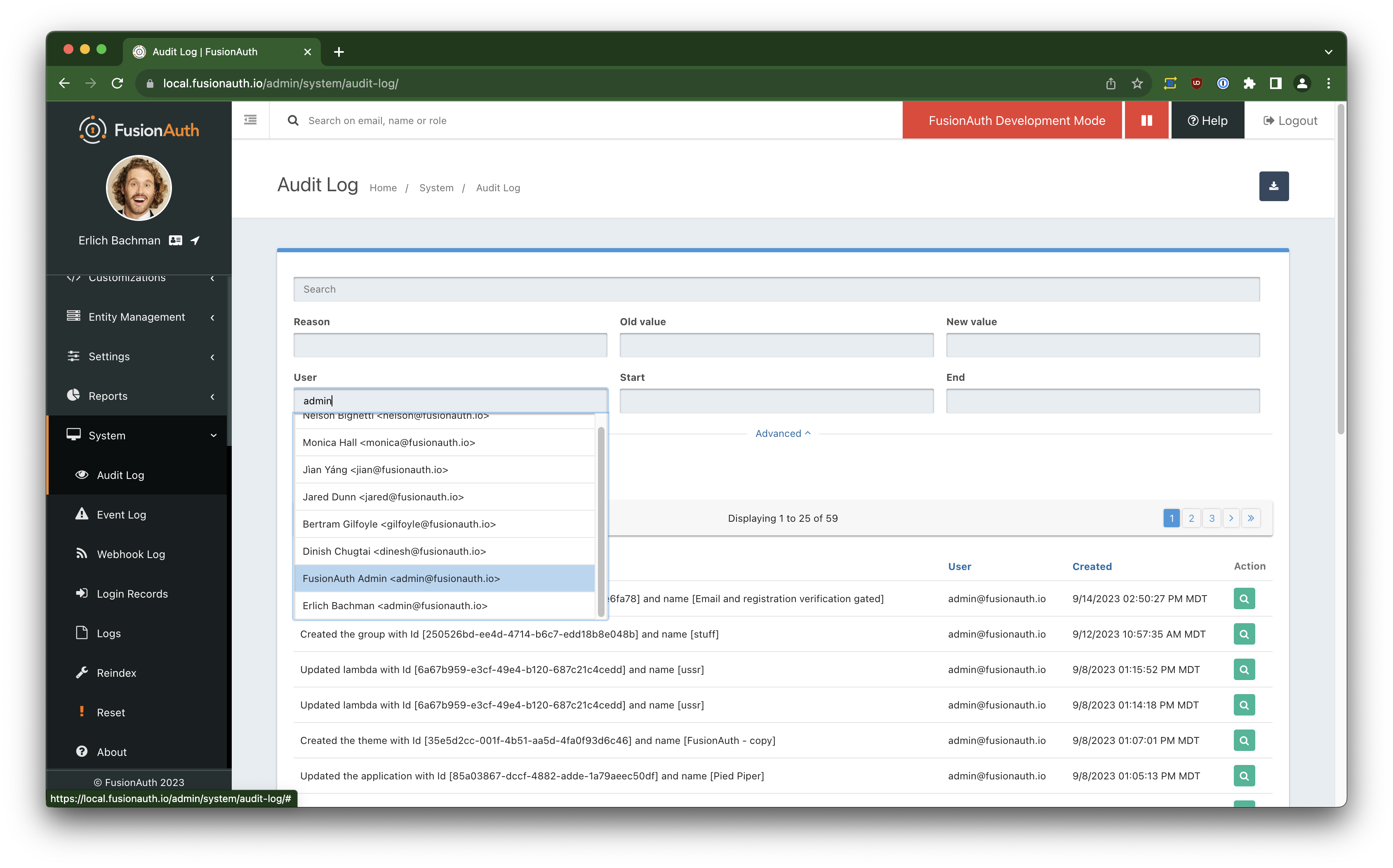
Task: Click the Reason filter input field
Action: point(449,345)
